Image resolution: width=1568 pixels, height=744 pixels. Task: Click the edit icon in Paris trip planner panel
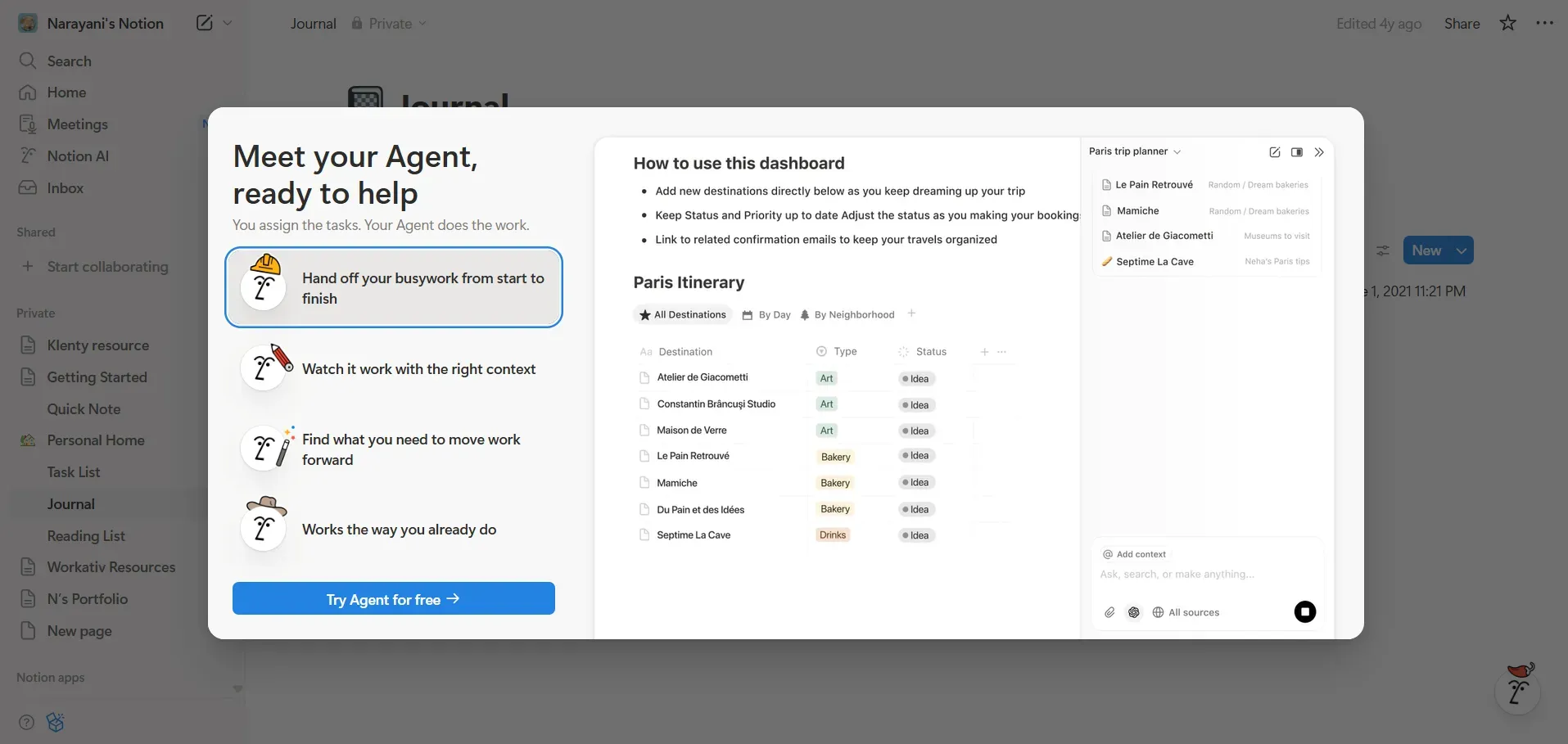click(x=1274, y=151)
